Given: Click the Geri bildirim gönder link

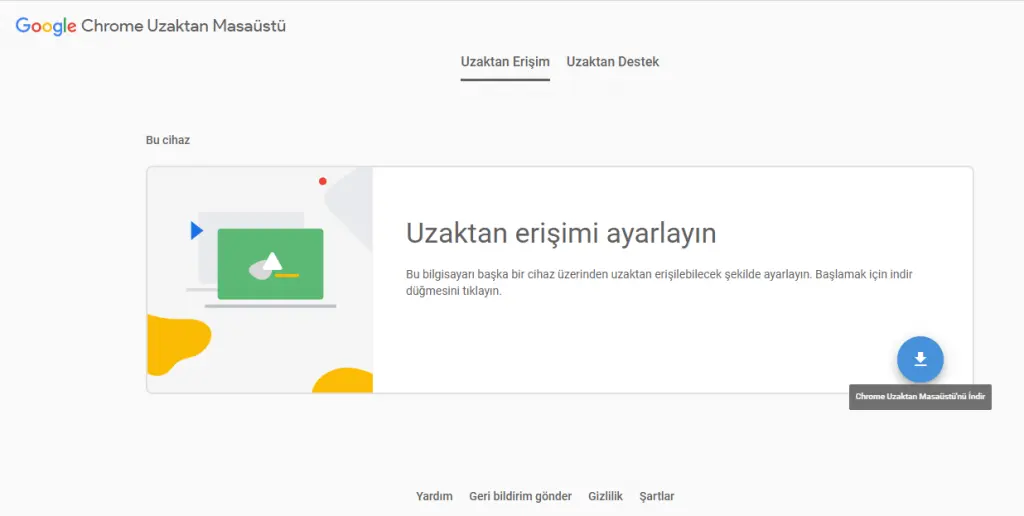Looking at the screenshot, I should (x=520, y=496).
